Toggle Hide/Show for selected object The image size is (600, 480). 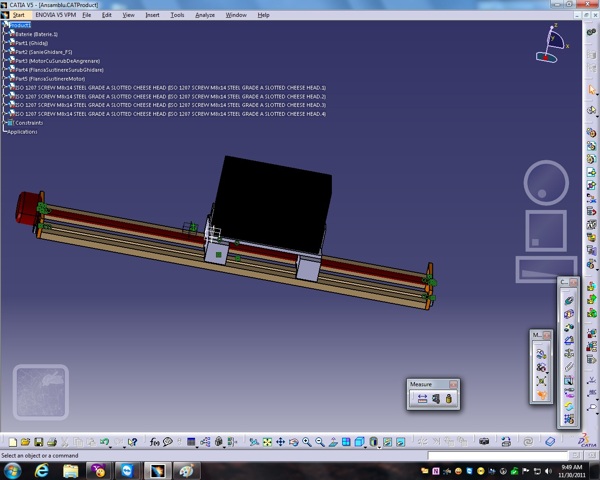click(x=387, y=442)
